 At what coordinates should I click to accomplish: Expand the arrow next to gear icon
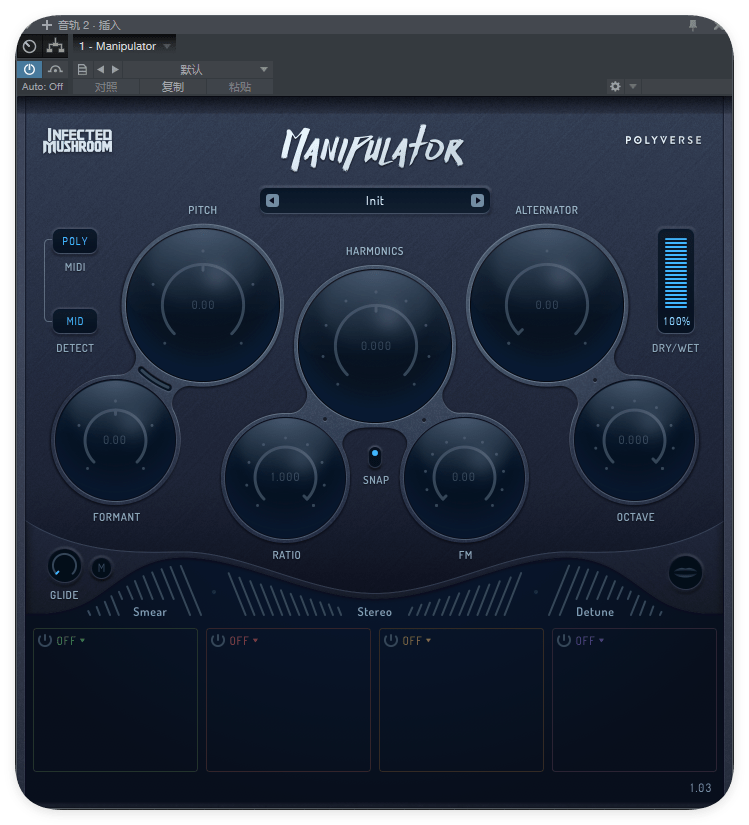point(633,86)
